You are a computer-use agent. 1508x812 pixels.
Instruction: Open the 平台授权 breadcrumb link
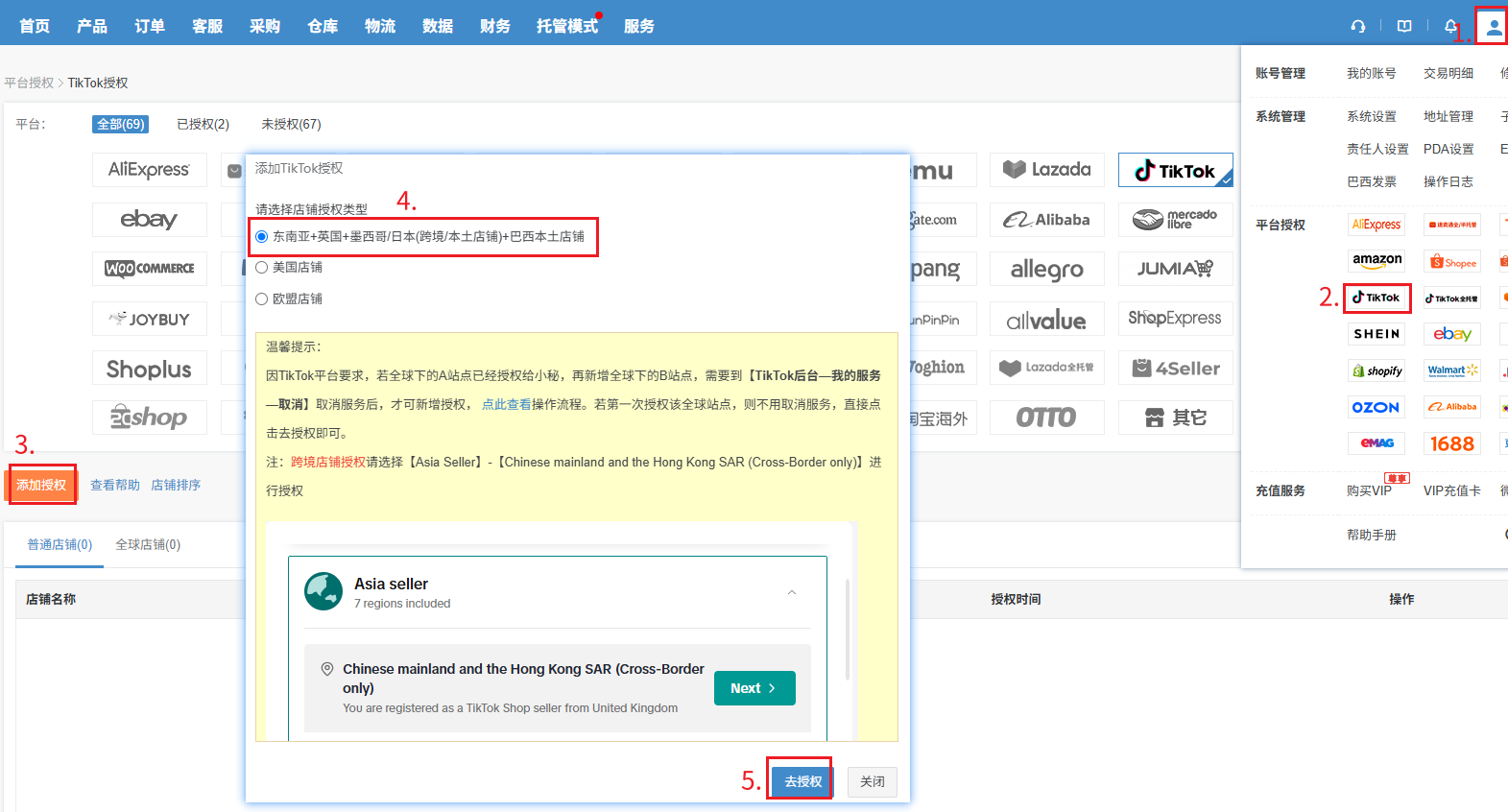pos(29,83)
